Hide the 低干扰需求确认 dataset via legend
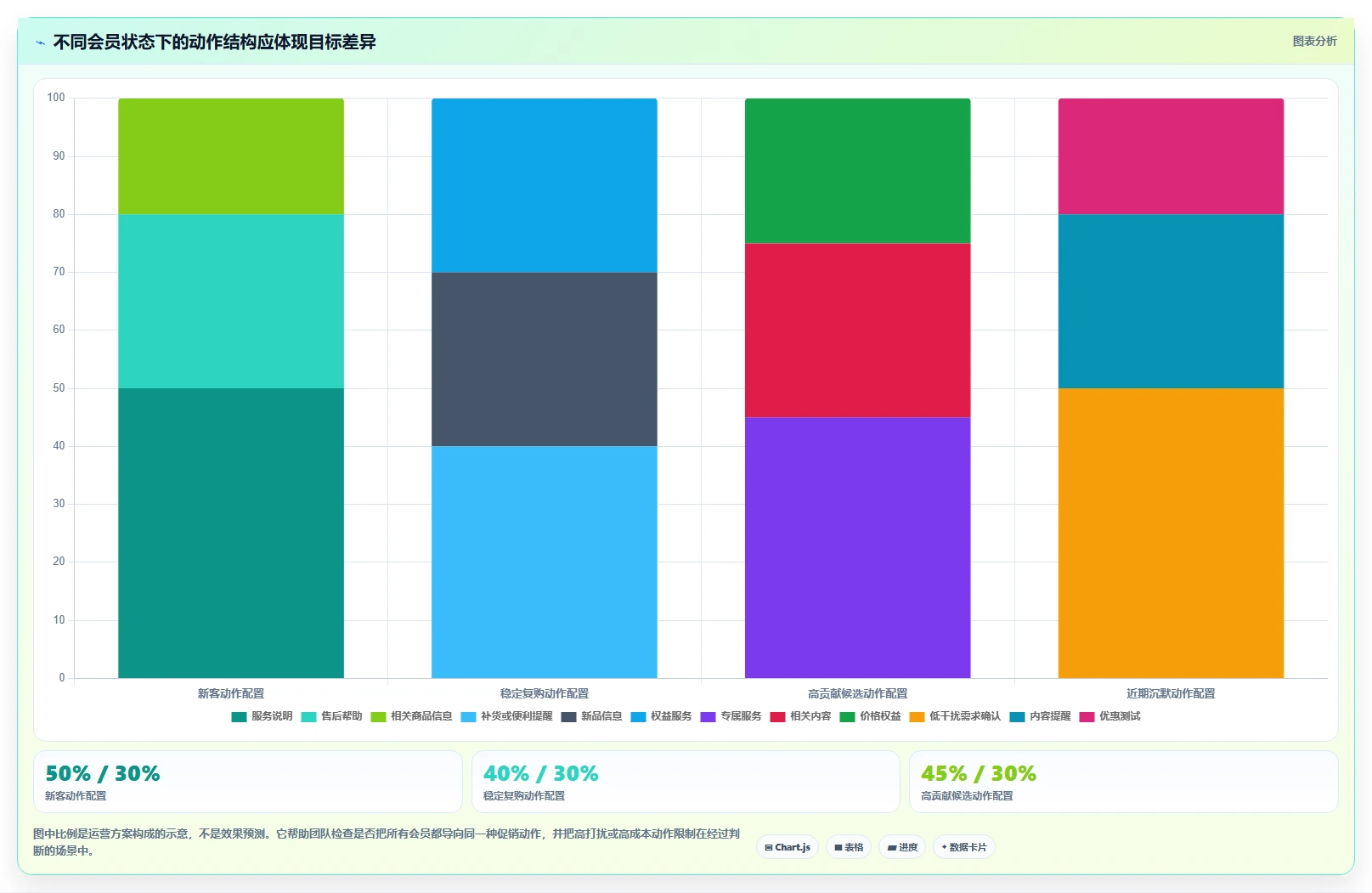The width and height of the screenshot is (1372, 893). (955, 716)
